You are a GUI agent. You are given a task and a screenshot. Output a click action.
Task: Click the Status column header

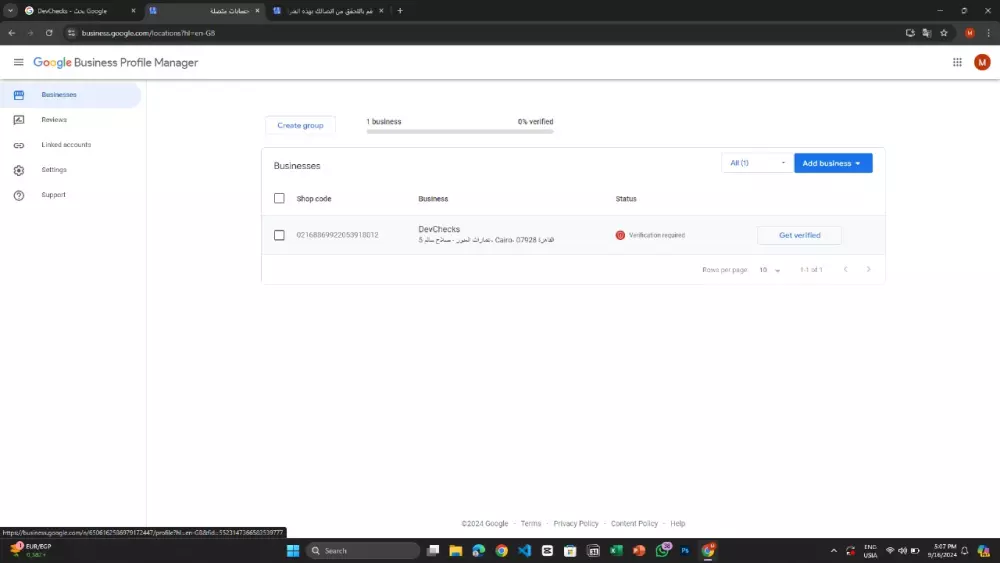point(626,199)
